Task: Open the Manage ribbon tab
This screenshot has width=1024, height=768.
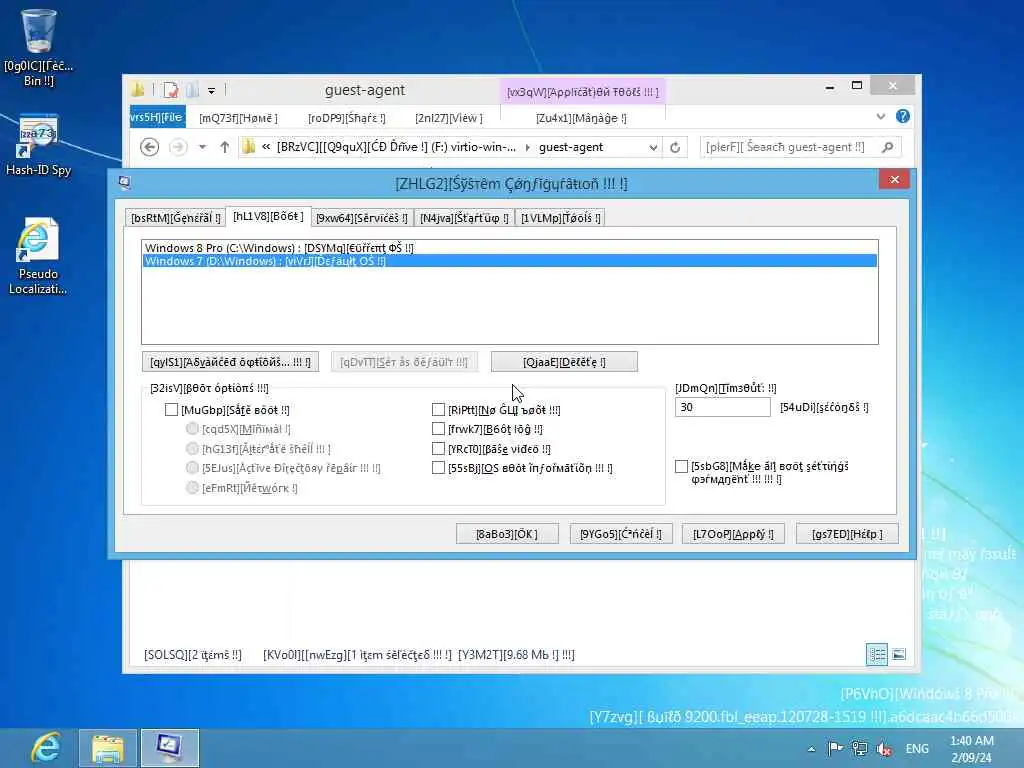Action: tap(581, 118)
